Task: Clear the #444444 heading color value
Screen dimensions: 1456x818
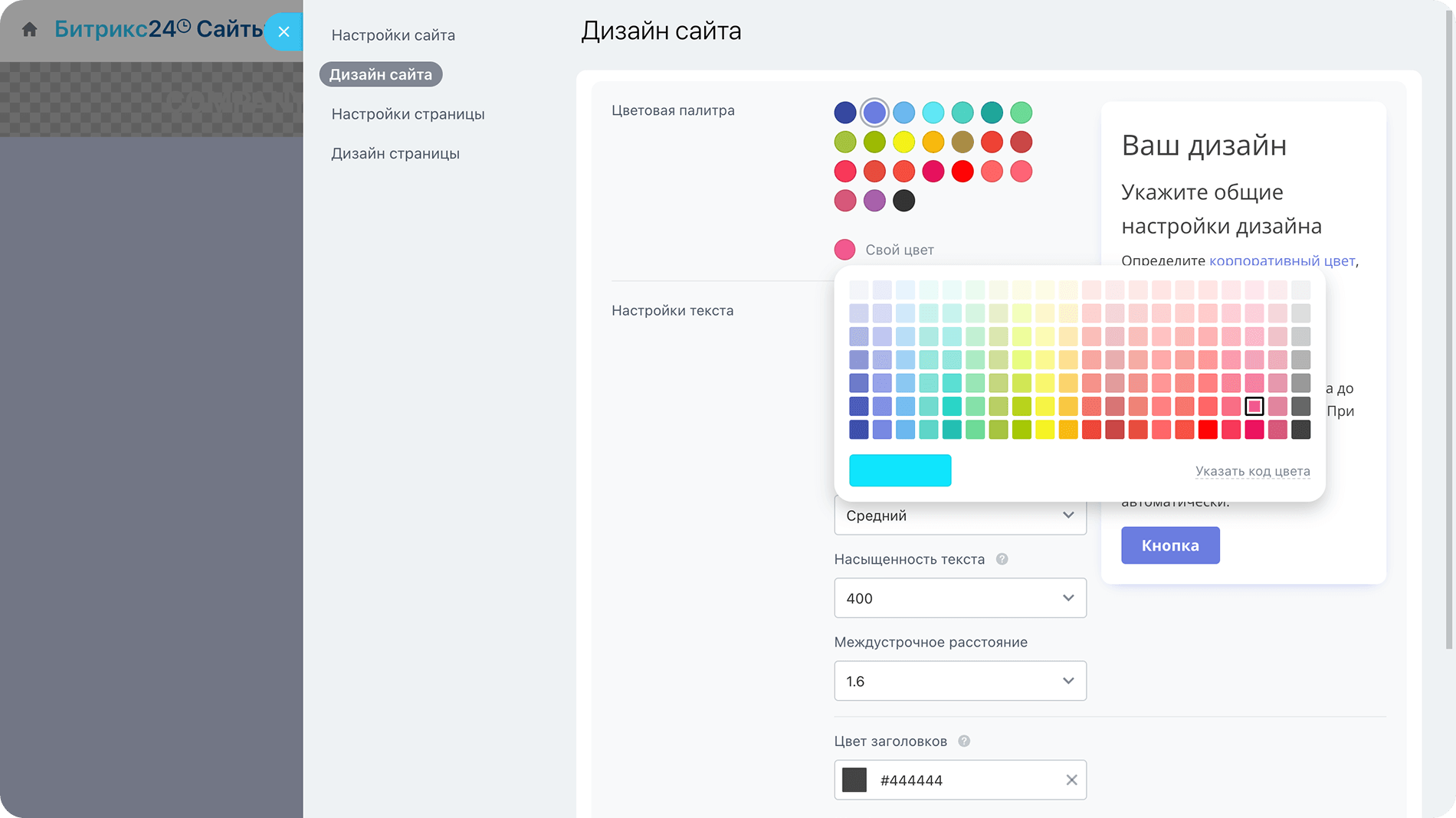Action: [1071, 780]
